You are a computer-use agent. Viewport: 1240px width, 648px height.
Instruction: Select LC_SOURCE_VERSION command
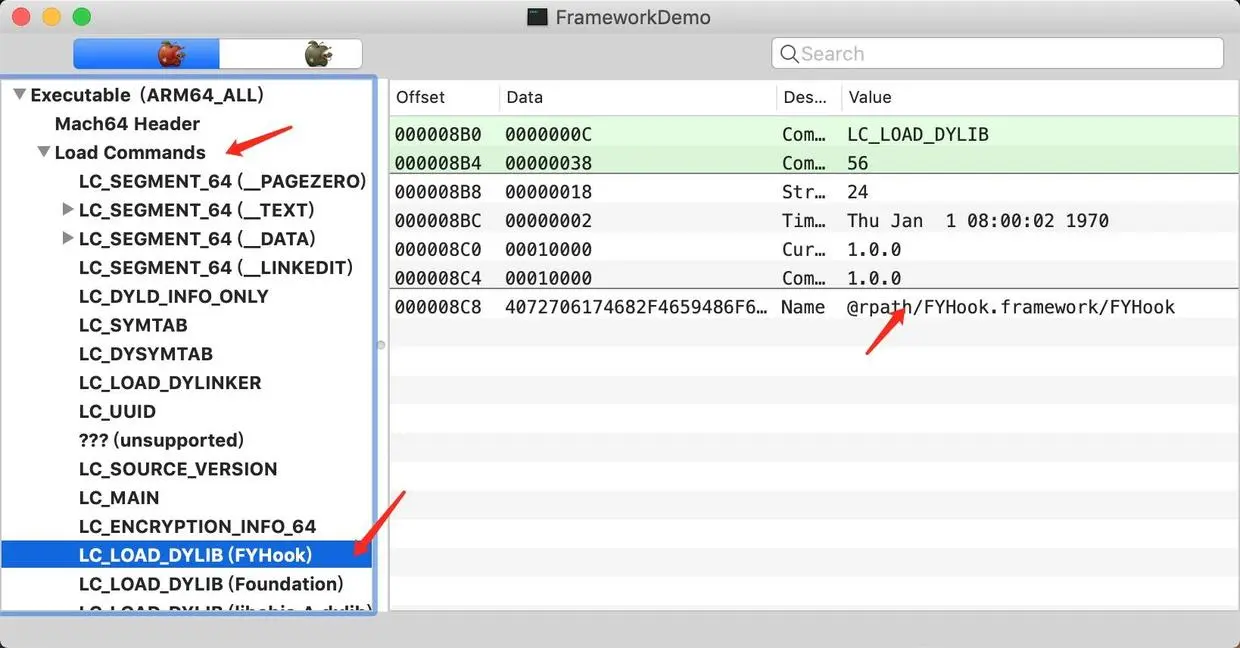click(x=178, y=470)
